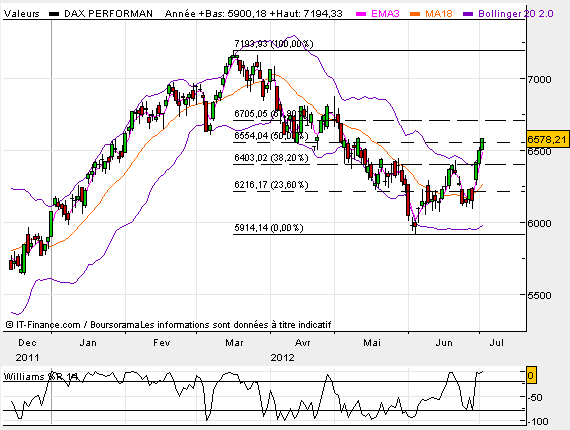Click the Fibonacci label '6403,02 (38,20%)'
Screen dimensions: 570x430
(271, 158)
